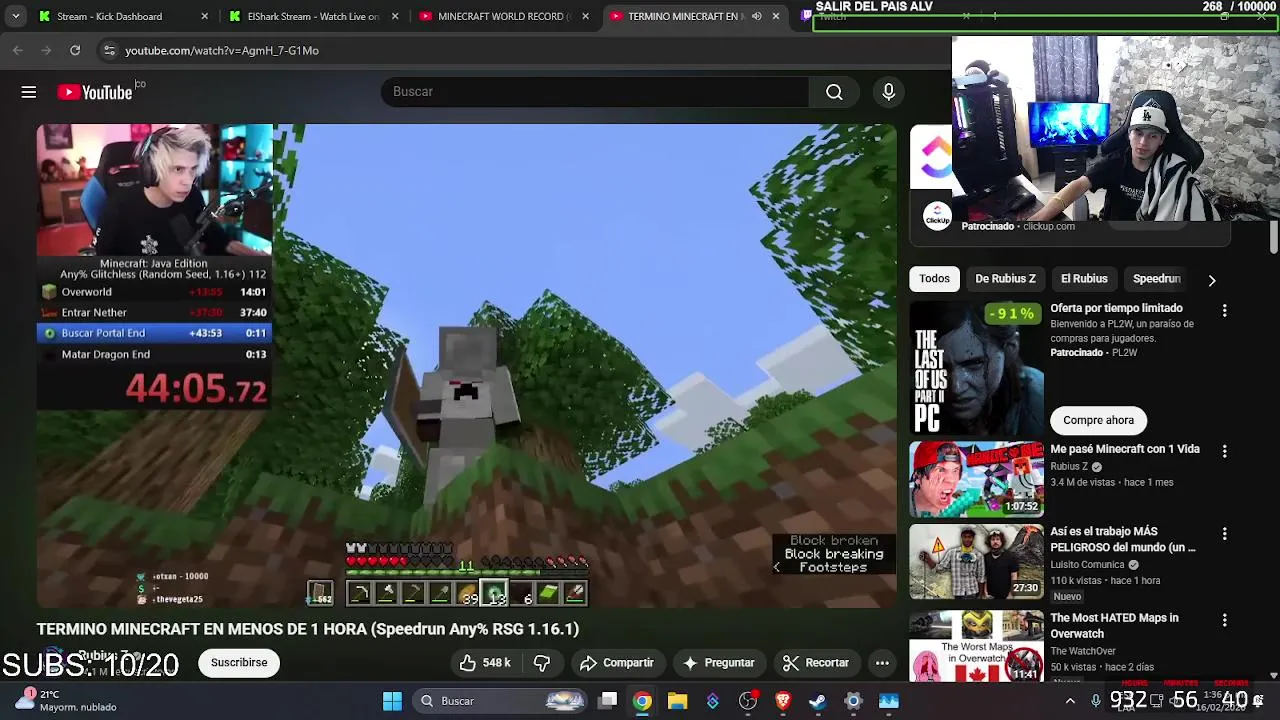
Task: Go back using the browser back arrow
Action: 18,50
